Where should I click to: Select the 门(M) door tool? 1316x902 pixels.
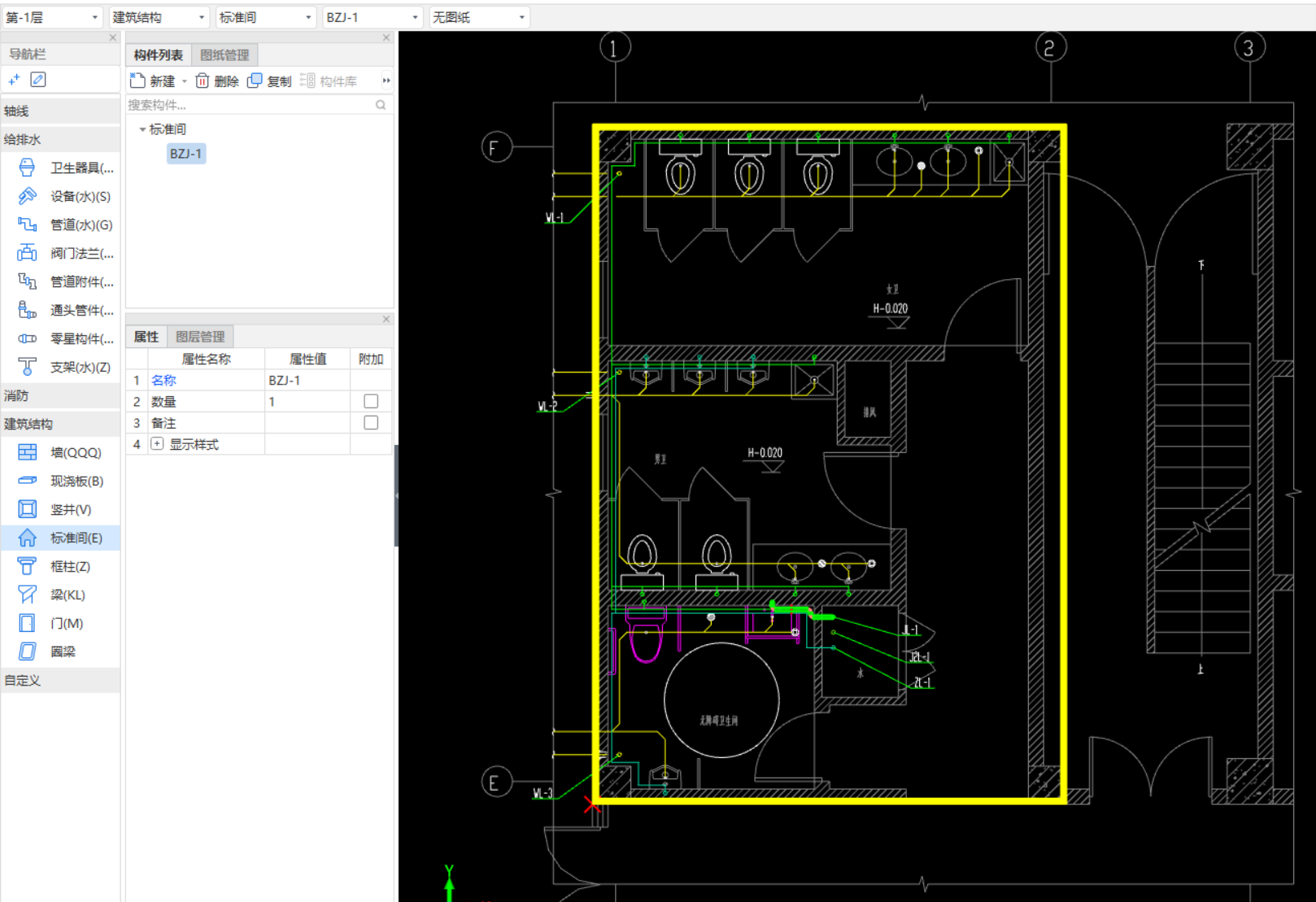(x=61, y=623)
